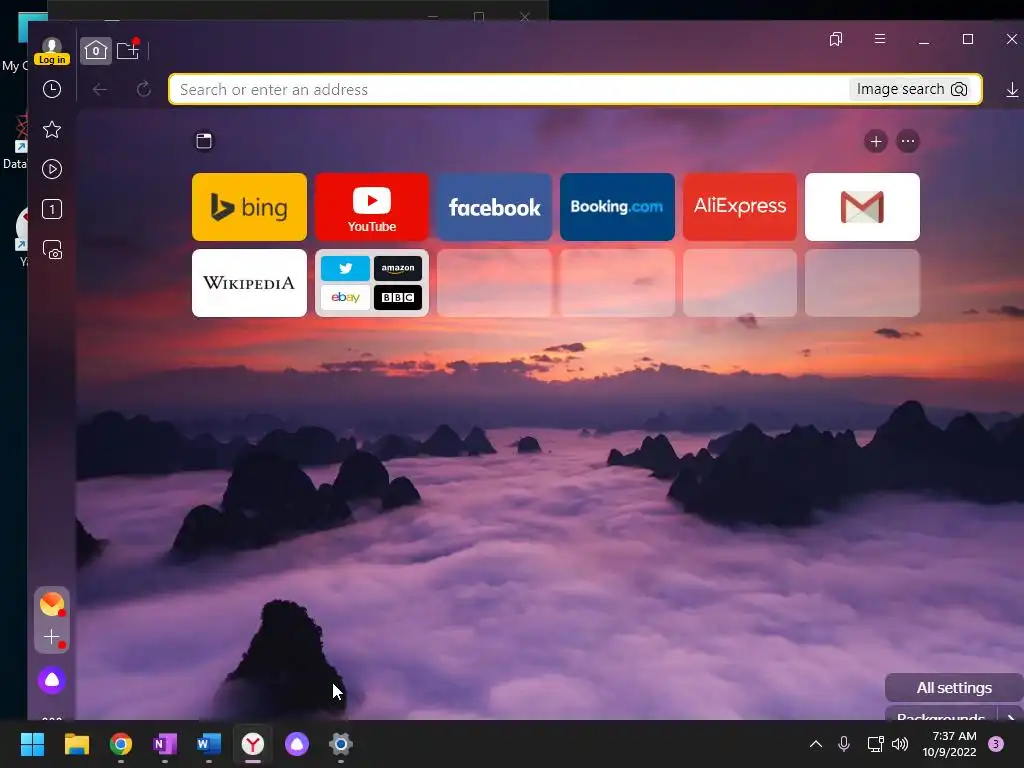Open the Bing tile

pyautogui.click(x=249, y=207)
